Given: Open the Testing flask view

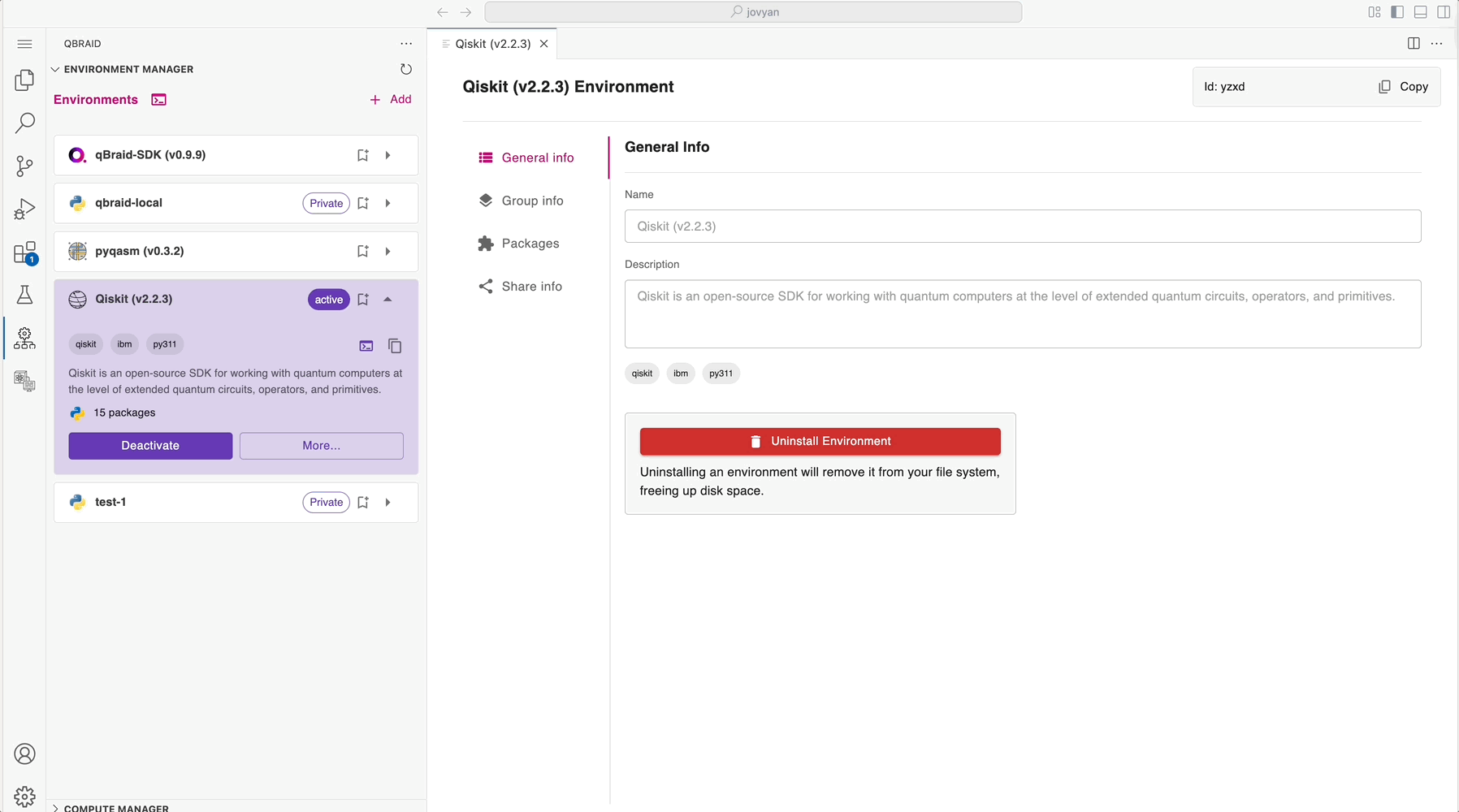Looking at the screenshot, I should tap(25, 295).
